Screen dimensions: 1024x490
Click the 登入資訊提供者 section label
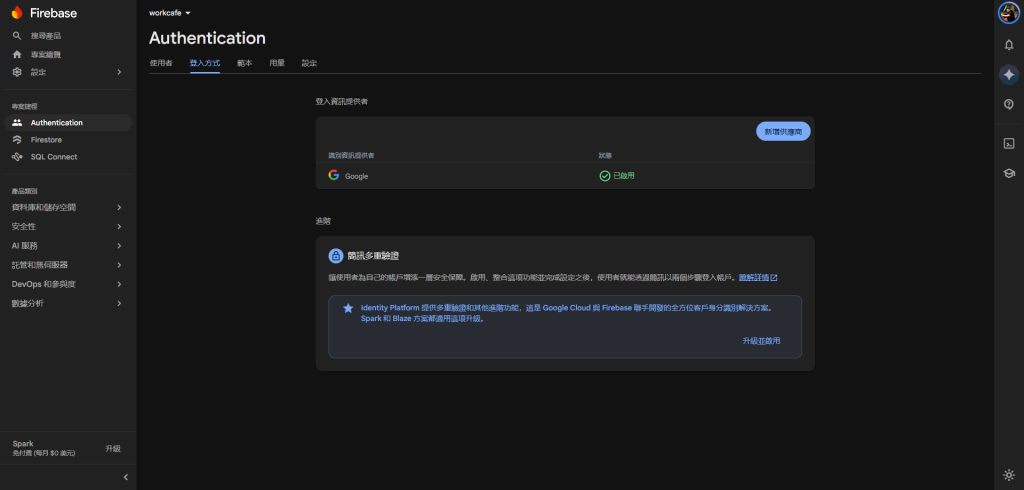point(342,102)
